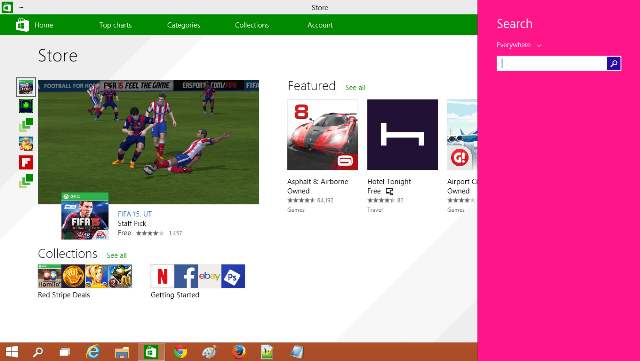The height and width of the screenshot is (361, 640).
Task: Open the Photoshop Express icon in Getting Started
Action: 233,276
